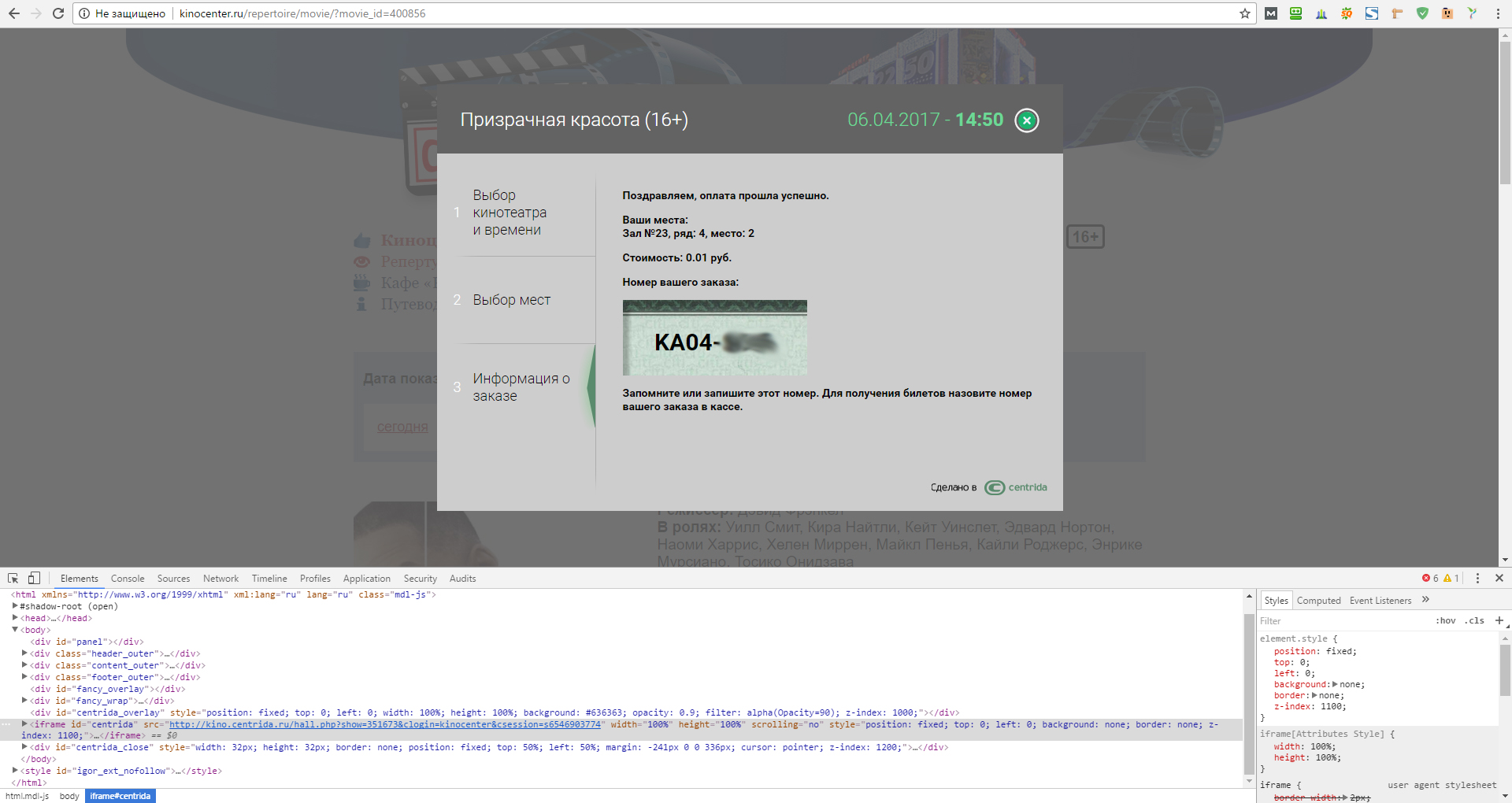The height and width of the screenshot is (803, 1512).
Task: Toggle the device toolbar in DevTools
Action: (34, 578)
